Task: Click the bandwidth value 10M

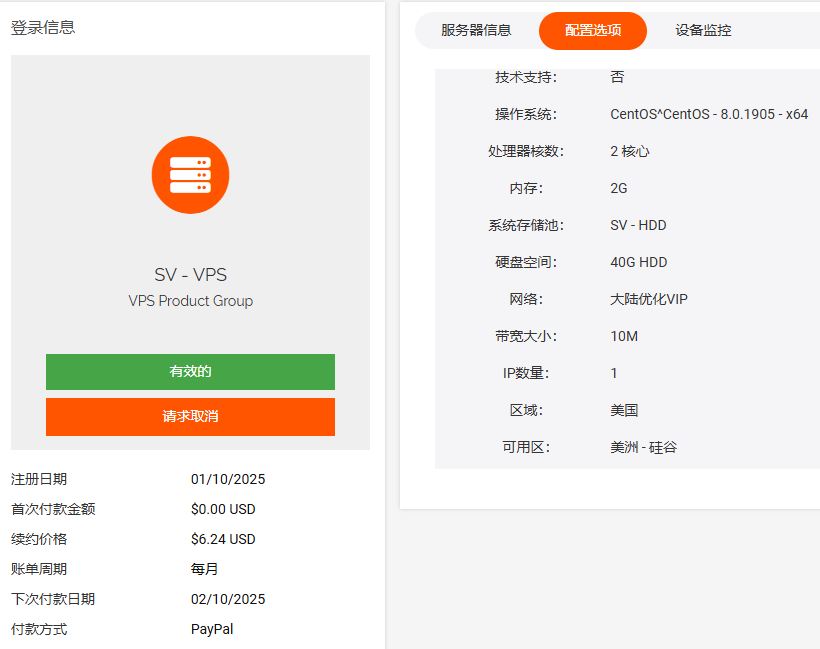Action: click(x=624, y=336)
